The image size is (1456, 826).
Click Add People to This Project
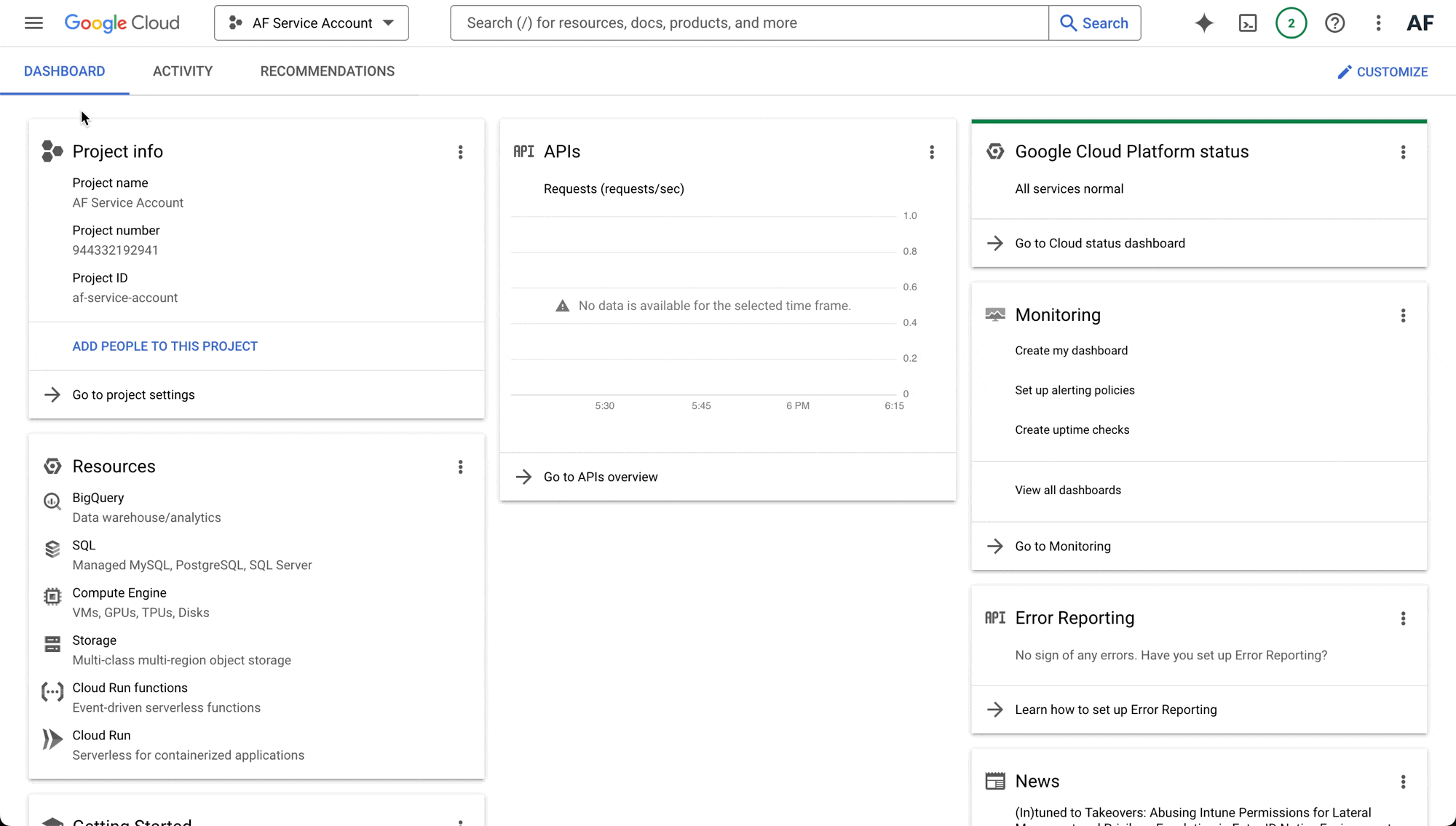165,346
